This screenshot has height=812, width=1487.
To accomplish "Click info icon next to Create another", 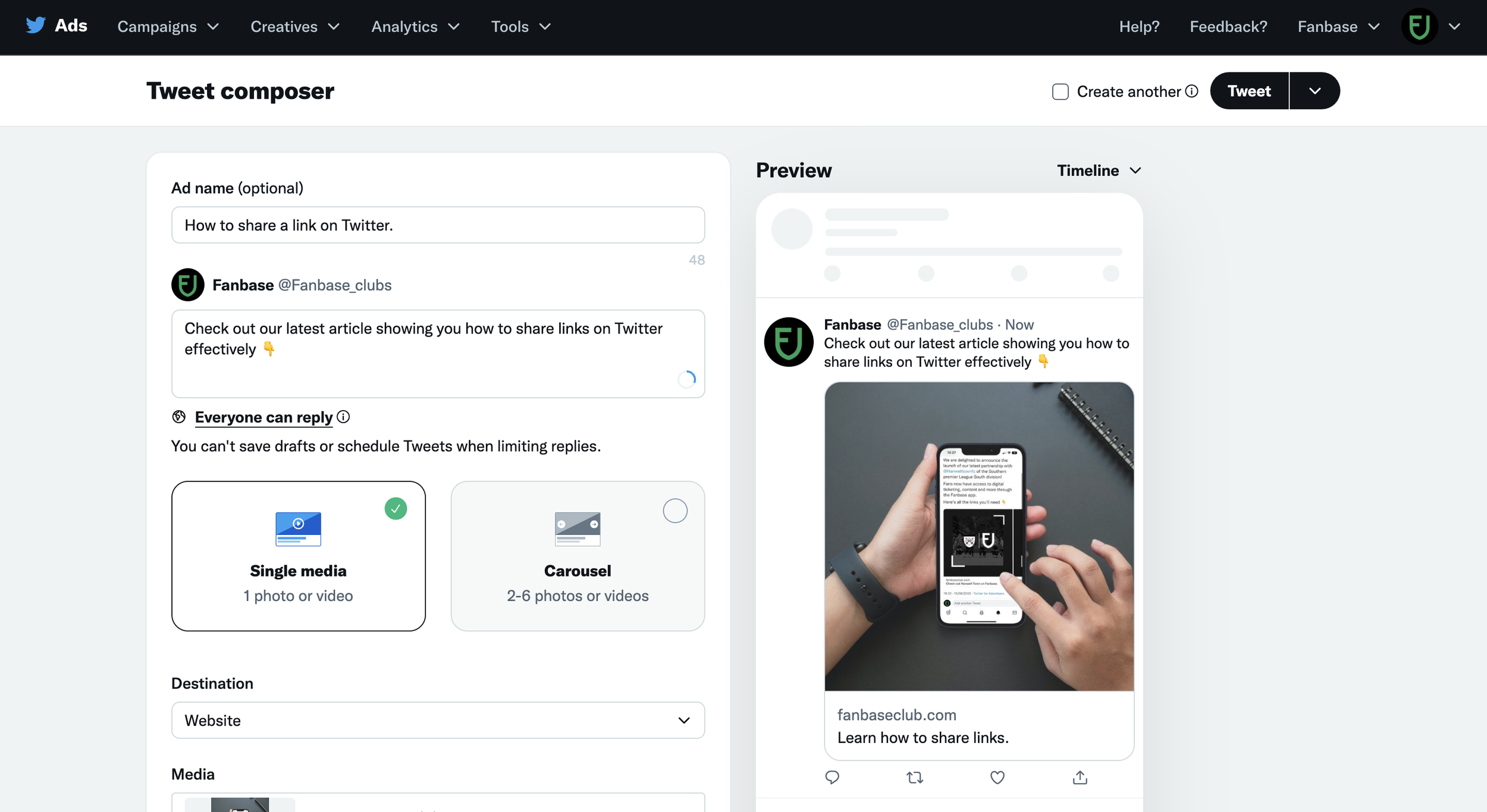I will point(1191,91).
